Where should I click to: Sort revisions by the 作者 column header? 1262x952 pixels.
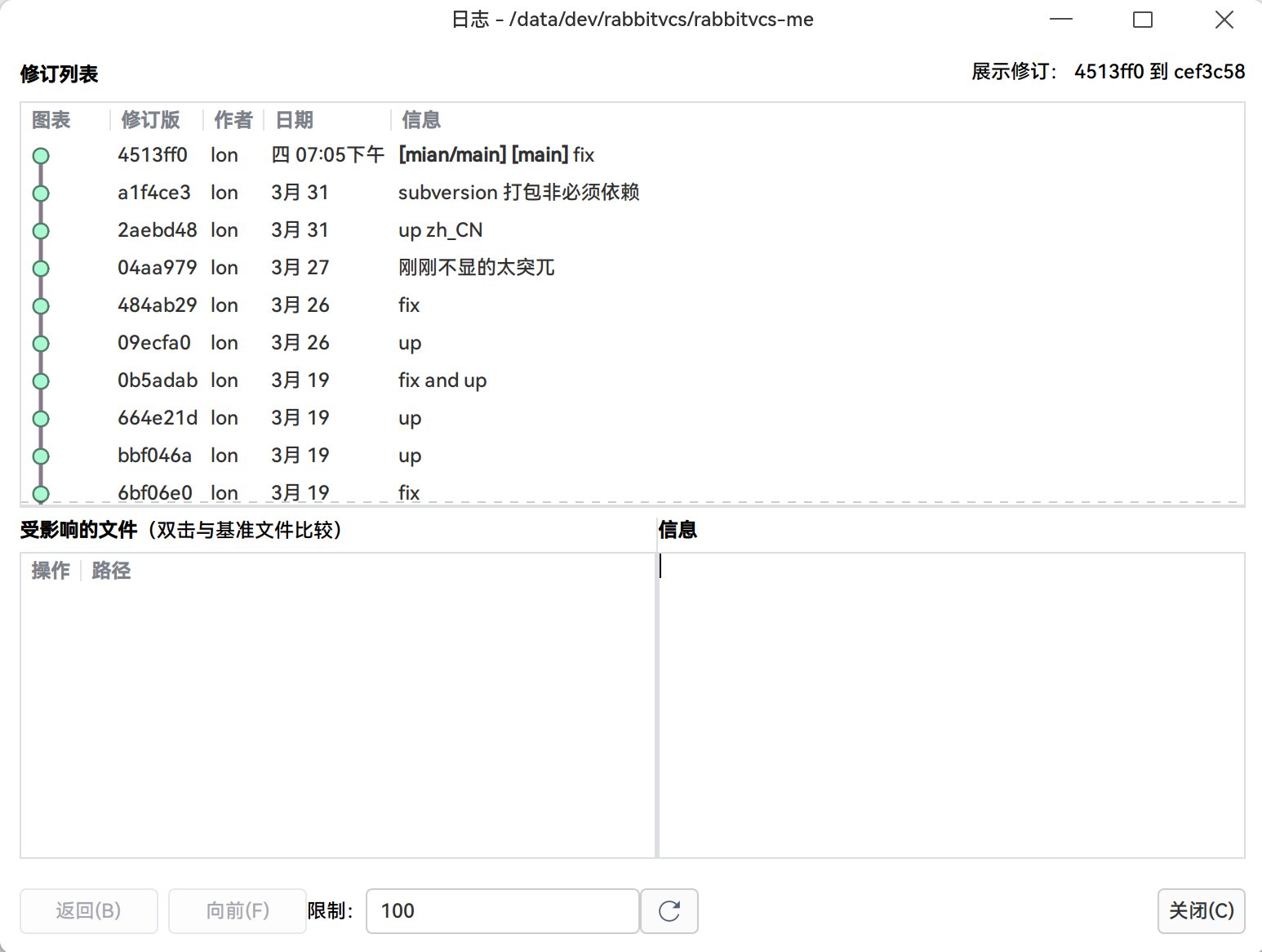click(233, 120)
